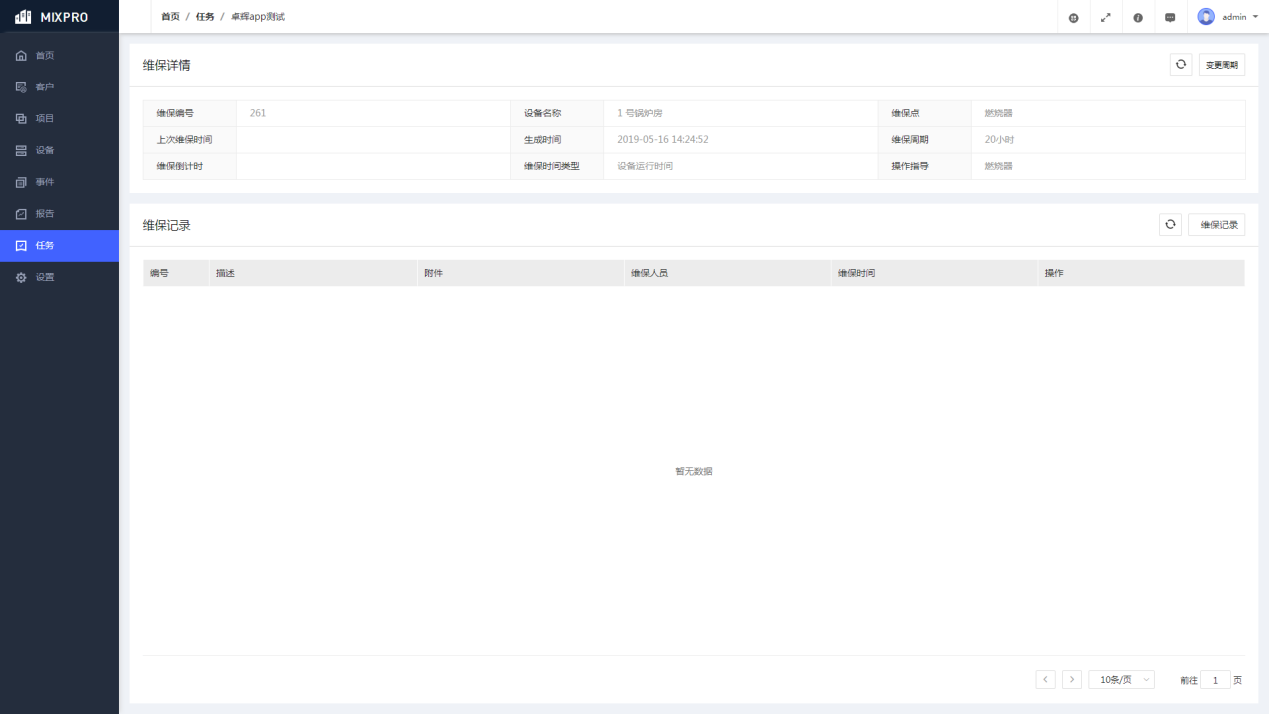Open 设置 in the sidebar
This screenshot has width=1269, height=714.
[x=45, y=277]
